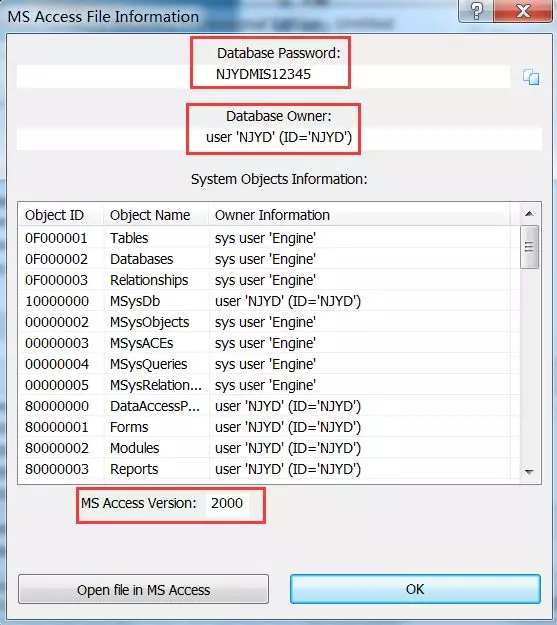The width and height of the screenshot is (557, 625).
Task: Click the help question mark button
Action: tap(476, 11)
